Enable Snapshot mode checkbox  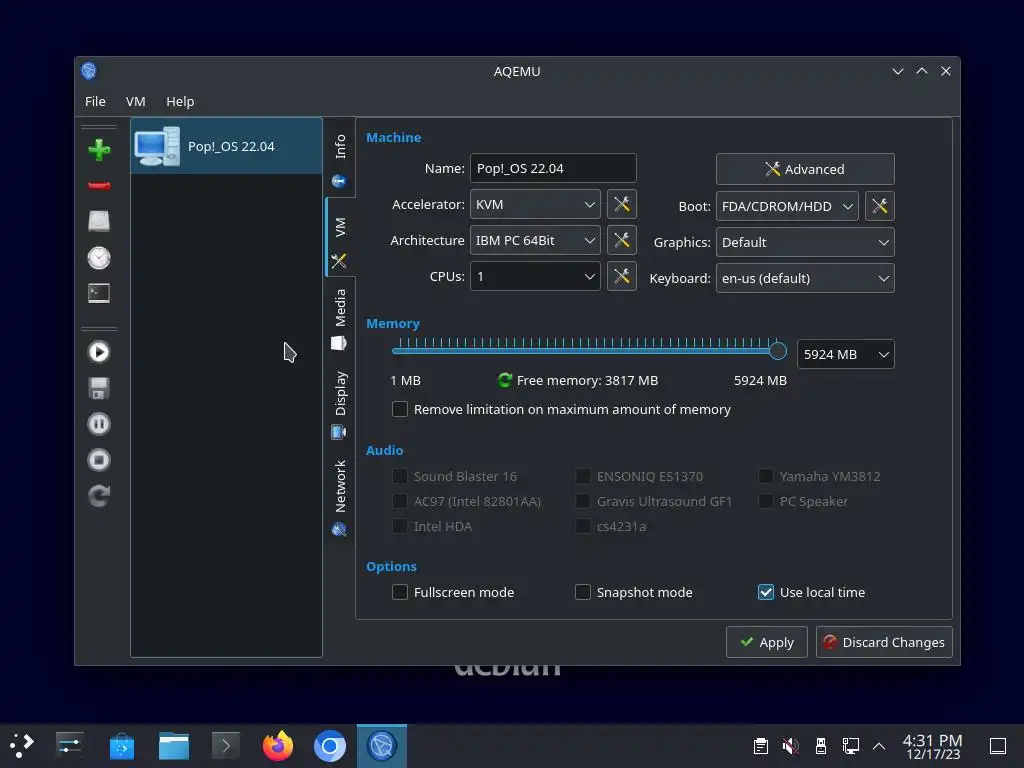(583, 592)
